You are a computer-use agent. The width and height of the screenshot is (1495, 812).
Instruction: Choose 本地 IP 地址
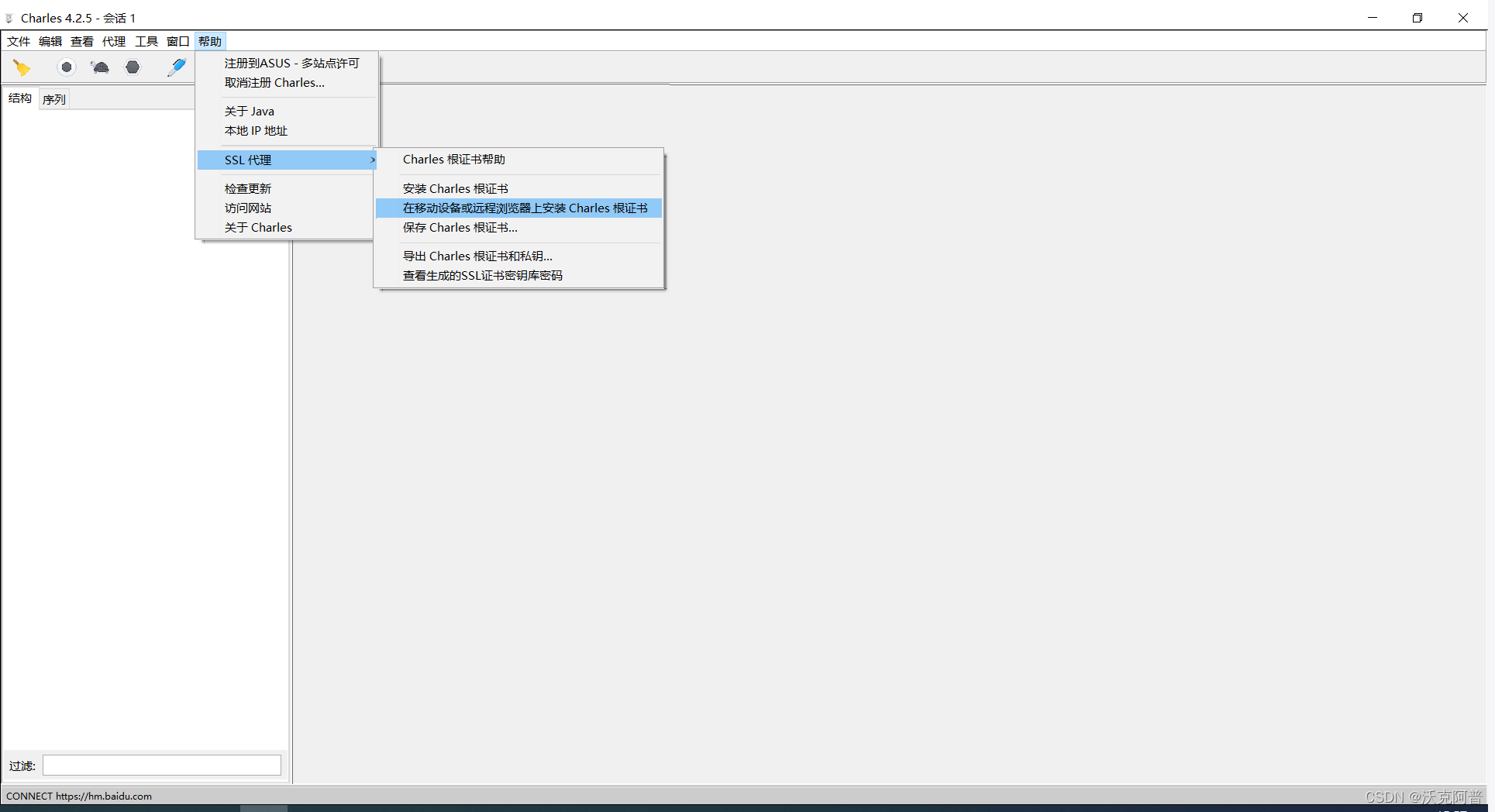pyautogui.click(x=287, y=130)
